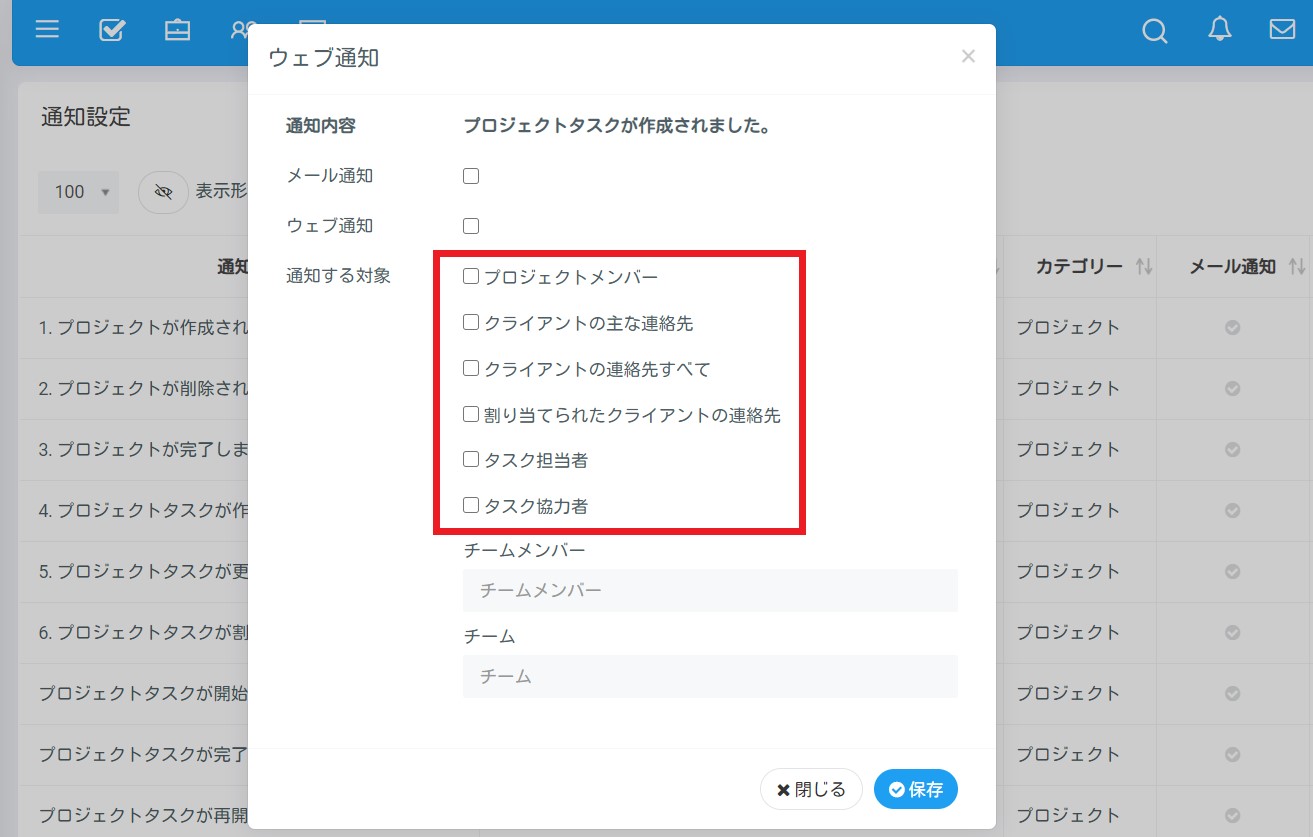The height and width of the screenshot is (837, 1313).
Task: Click mail check icon in プロジェクトタスクが完了 row
Action: point(1233,754)
